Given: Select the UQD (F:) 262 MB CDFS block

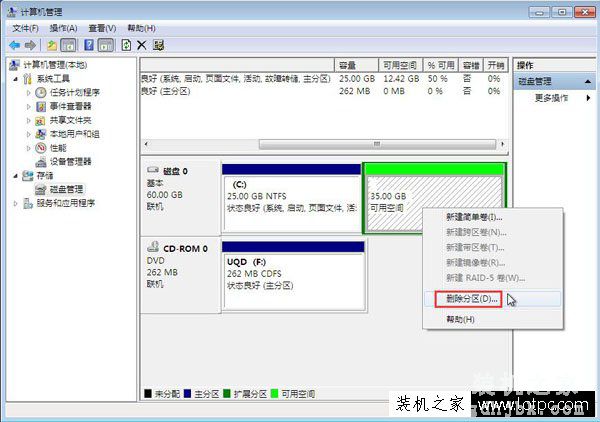Looking at the screenshot, I should [x=293, y=275].
